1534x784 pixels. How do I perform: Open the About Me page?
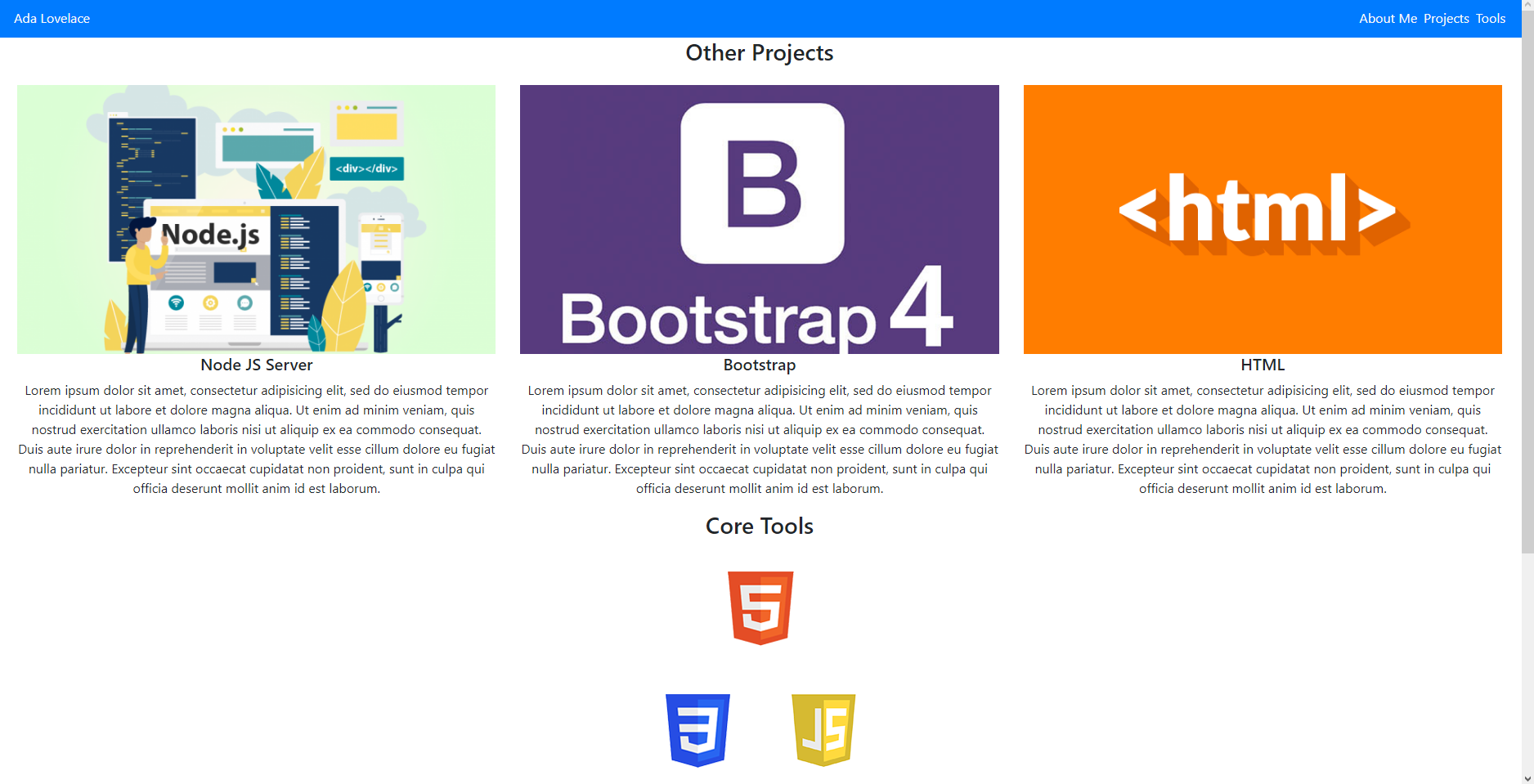pyautogui.click(x=1387, y=18)
